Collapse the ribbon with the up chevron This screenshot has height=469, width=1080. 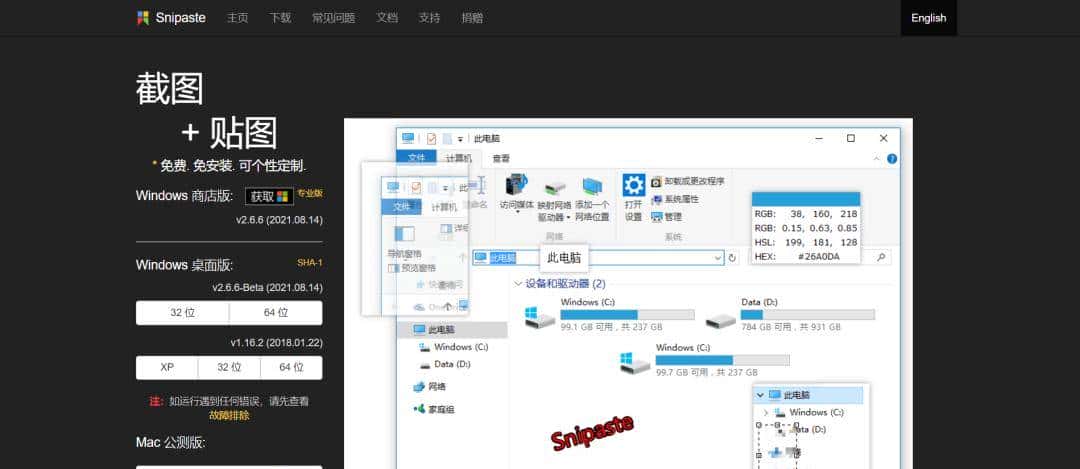pos(877,158)
